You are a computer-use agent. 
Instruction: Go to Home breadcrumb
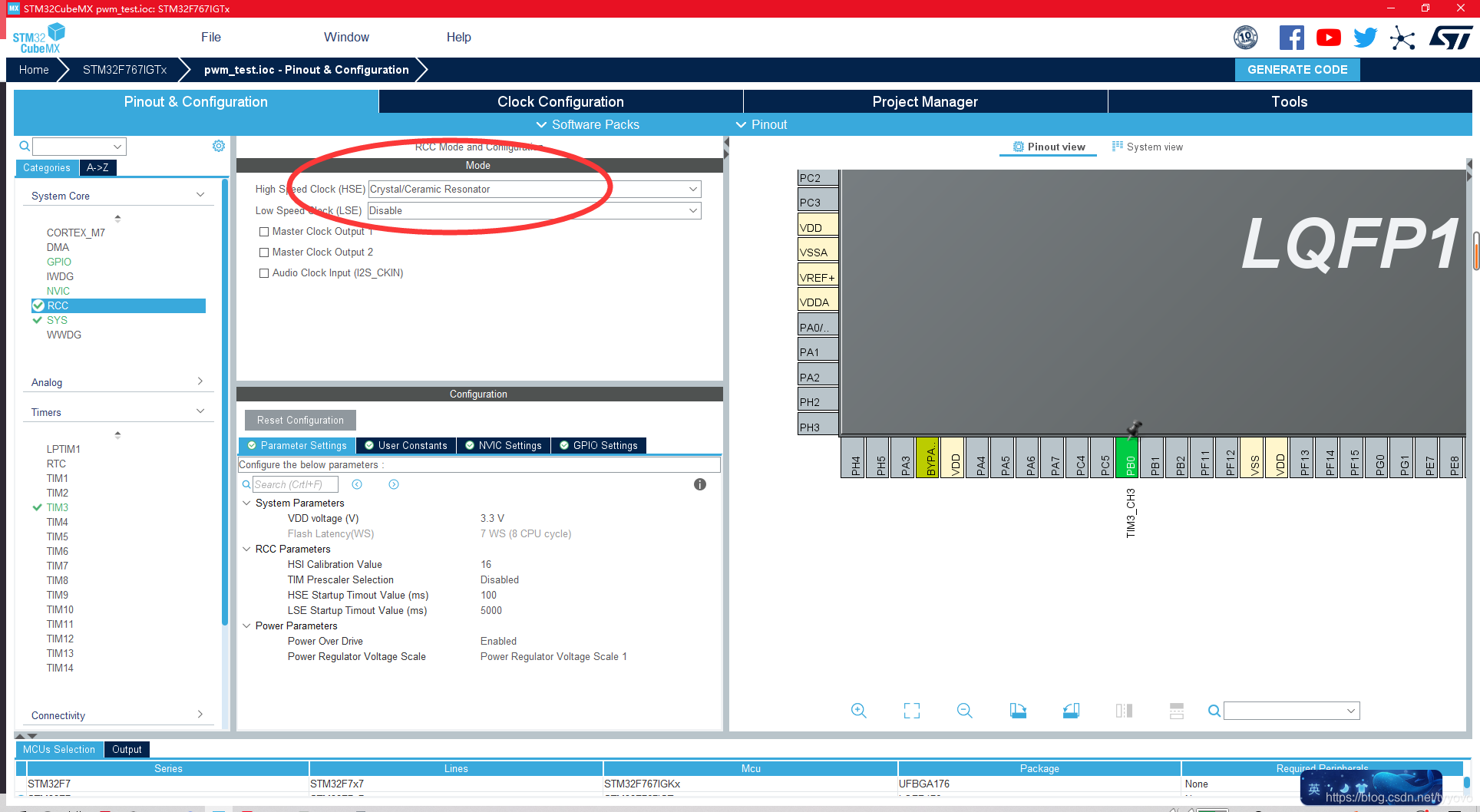34,69
